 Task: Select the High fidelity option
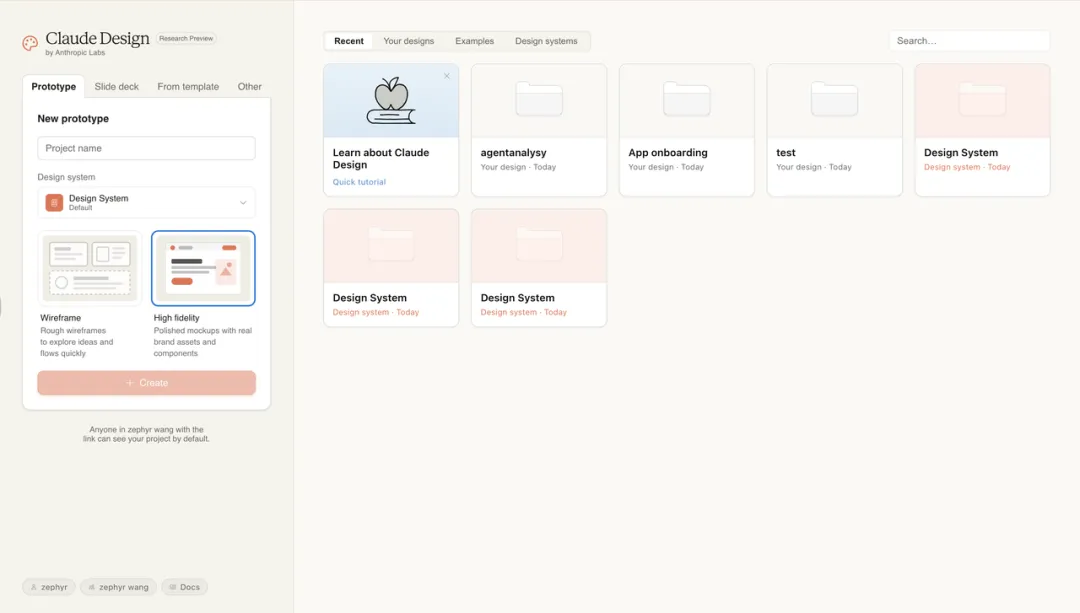pos(203,268)
